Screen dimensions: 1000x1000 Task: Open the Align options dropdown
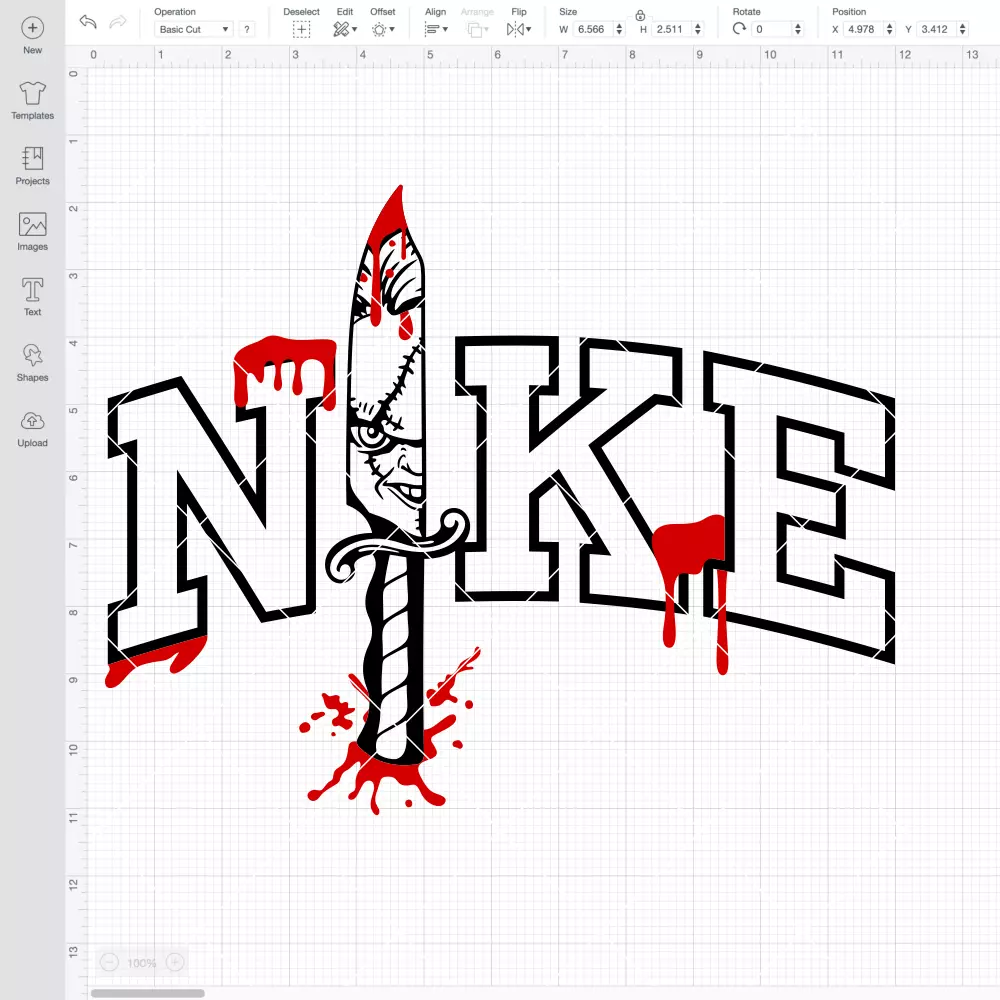pyautogui.click(x=436, y=29)
